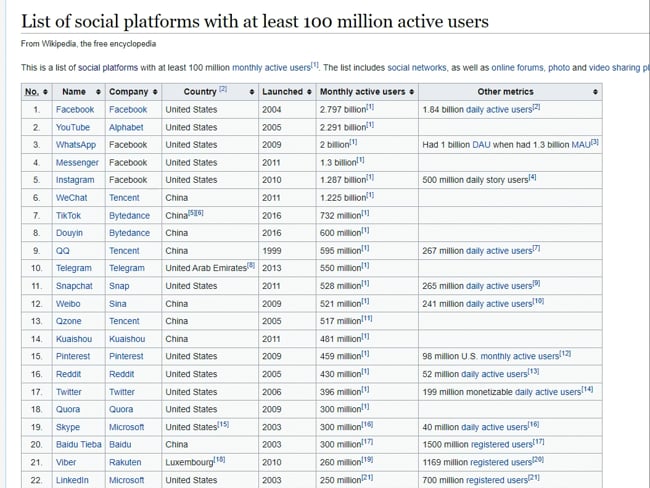Open the Alphabet company link

126,127
